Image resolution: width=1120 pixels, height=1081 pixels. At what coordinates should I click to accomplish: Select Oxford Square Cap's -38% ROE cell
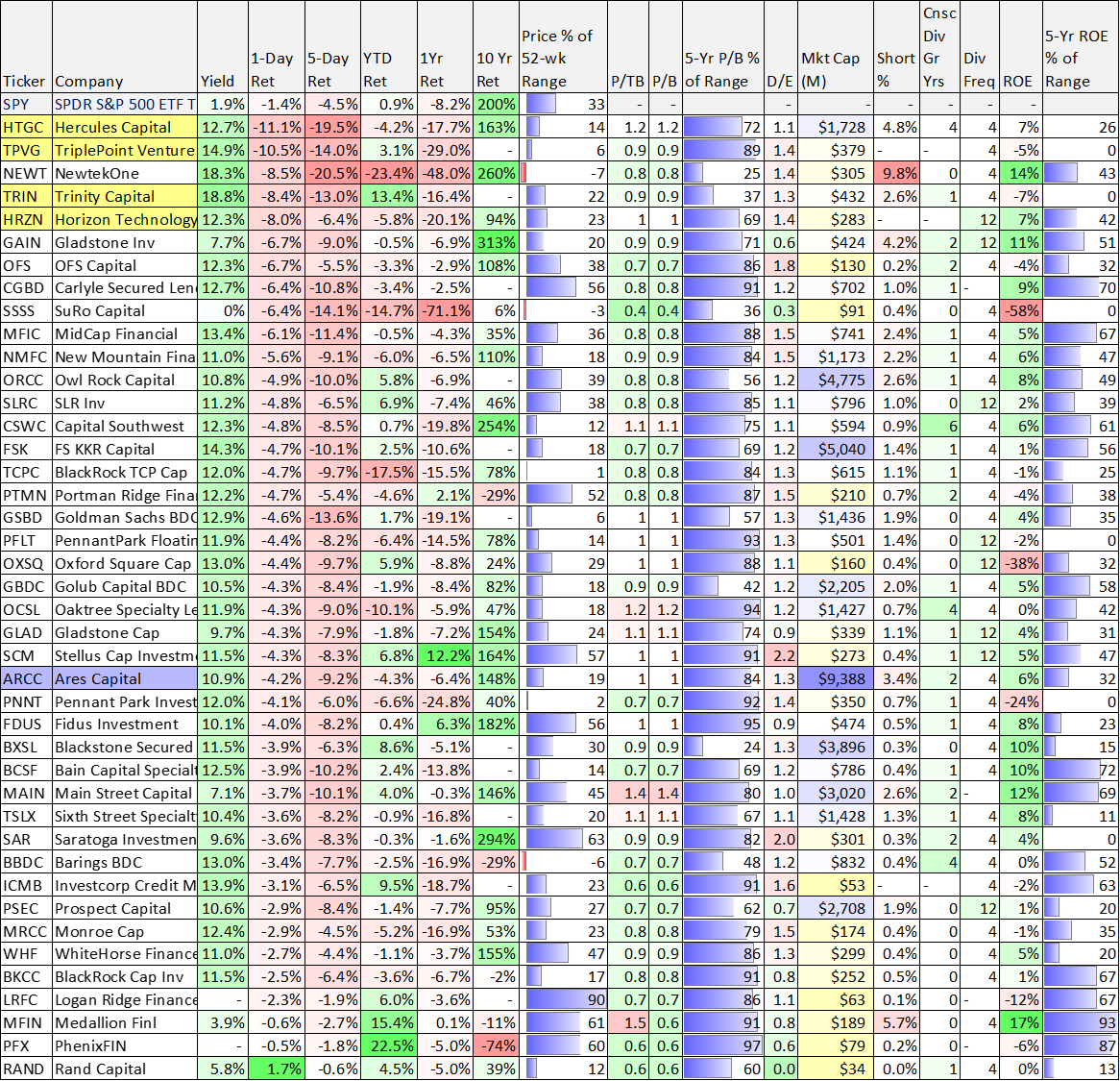(1020, 563)
